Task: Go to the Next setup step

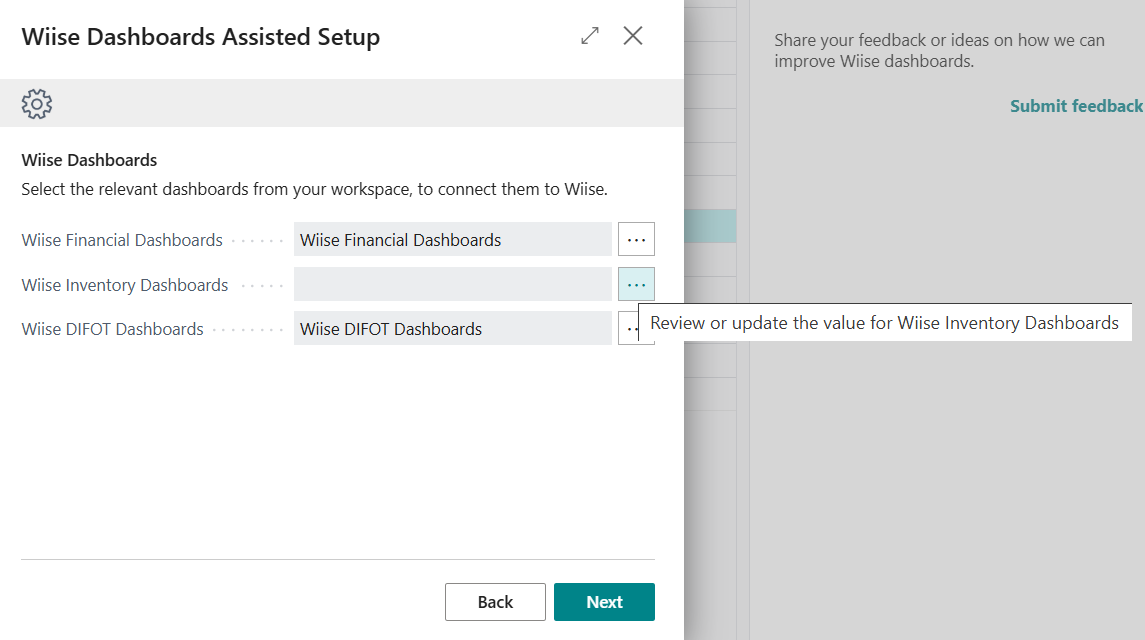Action: point(604,602)
